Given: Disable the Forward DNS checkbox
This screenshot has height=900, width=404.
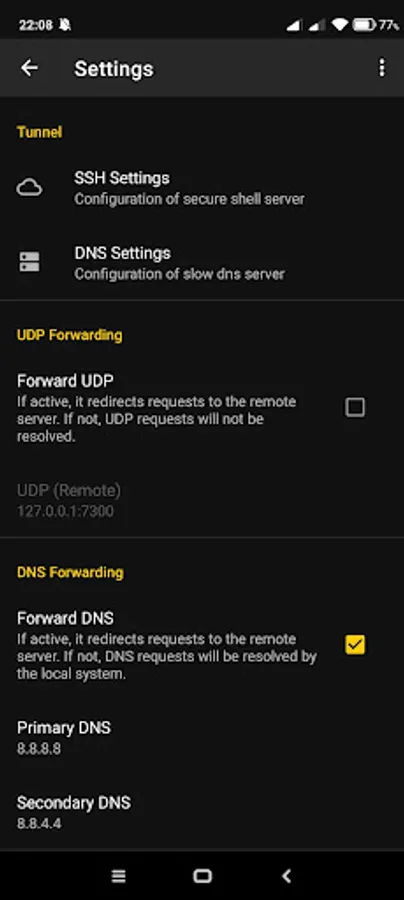Looking at the screenshot, I should (355, 645).
